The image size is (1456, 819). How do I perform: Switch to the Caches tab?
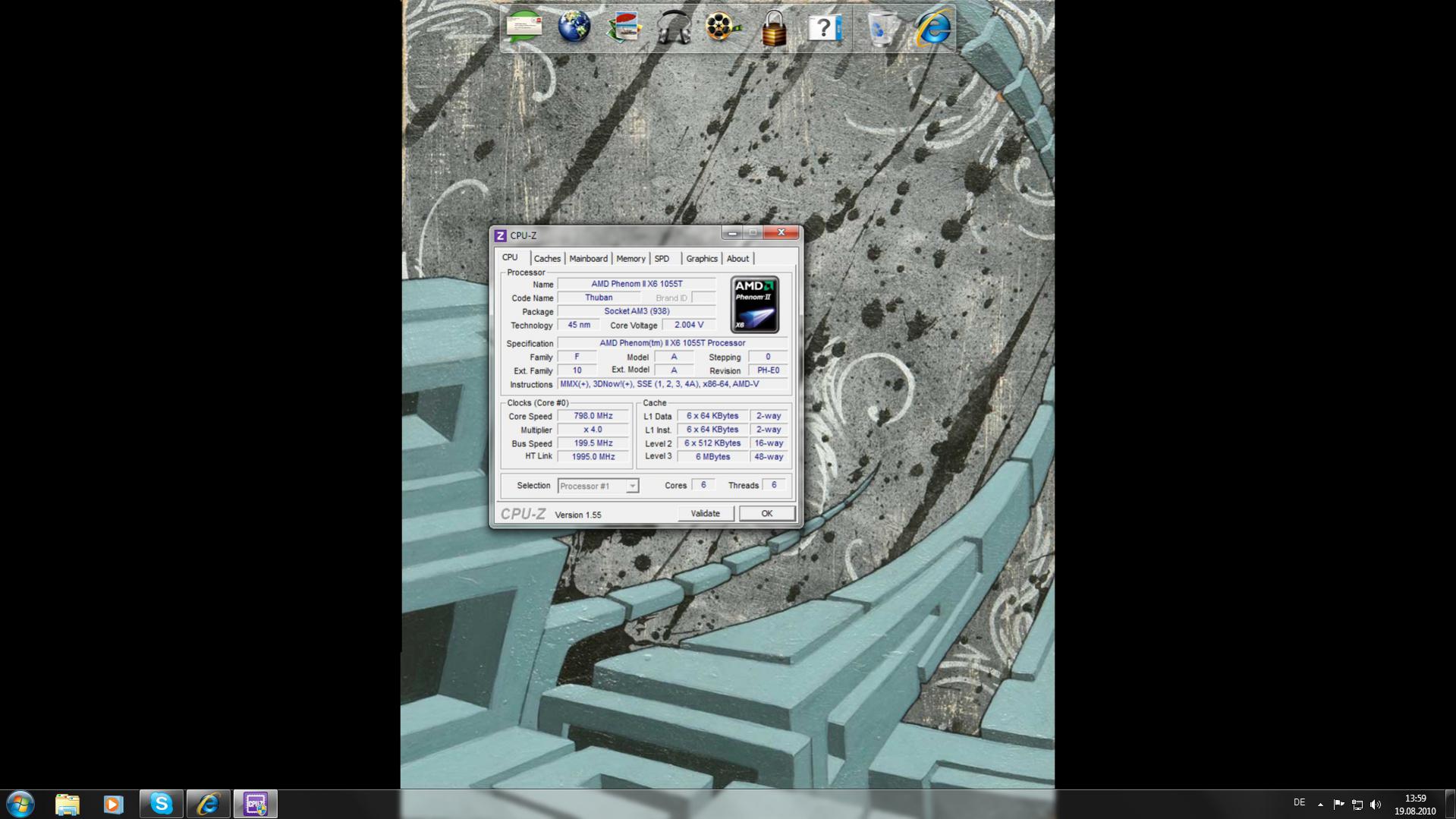point(547,259)
